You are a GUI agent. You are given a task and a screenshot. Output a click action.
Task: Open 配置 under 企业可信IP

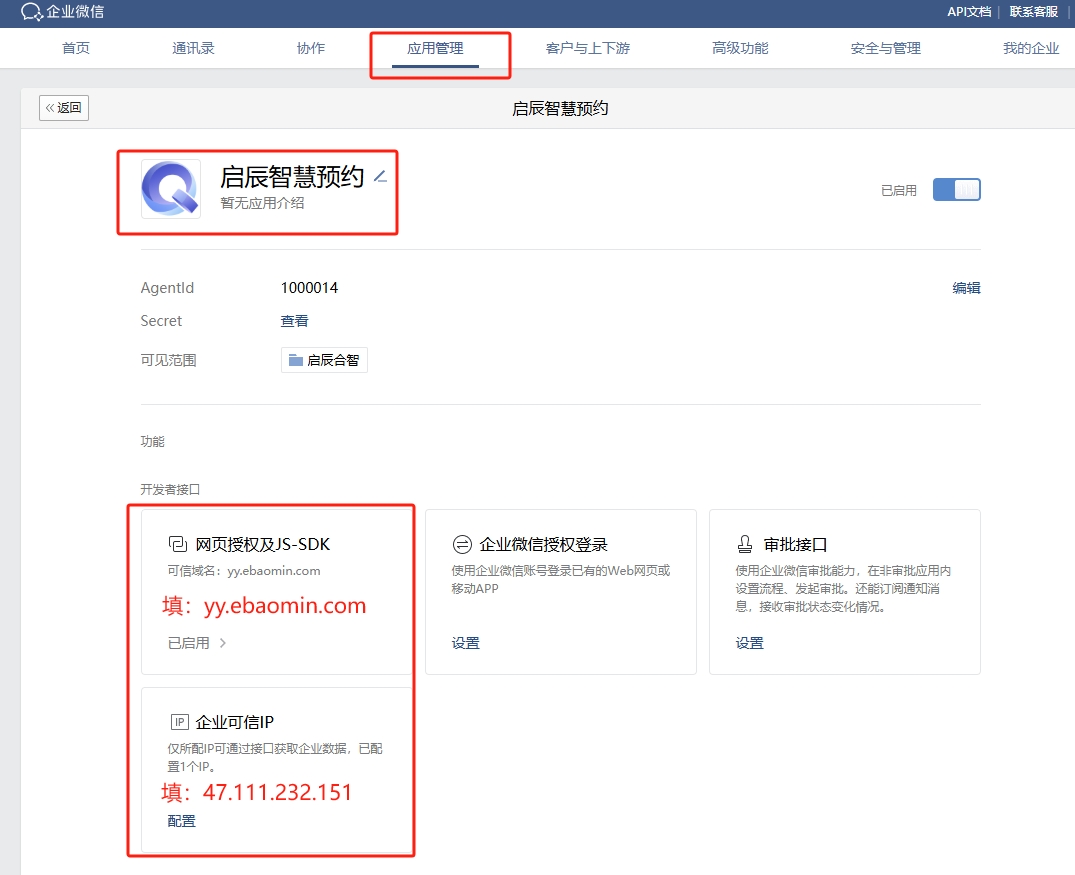pyautogui.click(x=182, y=821)
